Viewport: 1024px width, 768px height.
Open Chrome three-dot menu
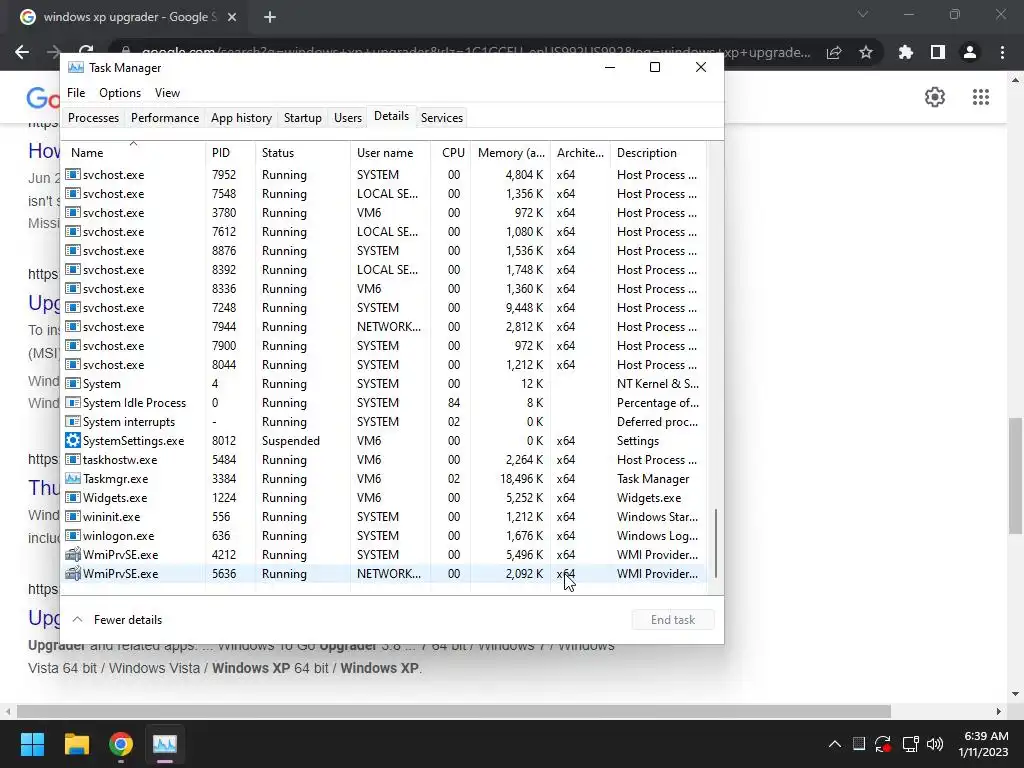click(x=1002, y=52)
